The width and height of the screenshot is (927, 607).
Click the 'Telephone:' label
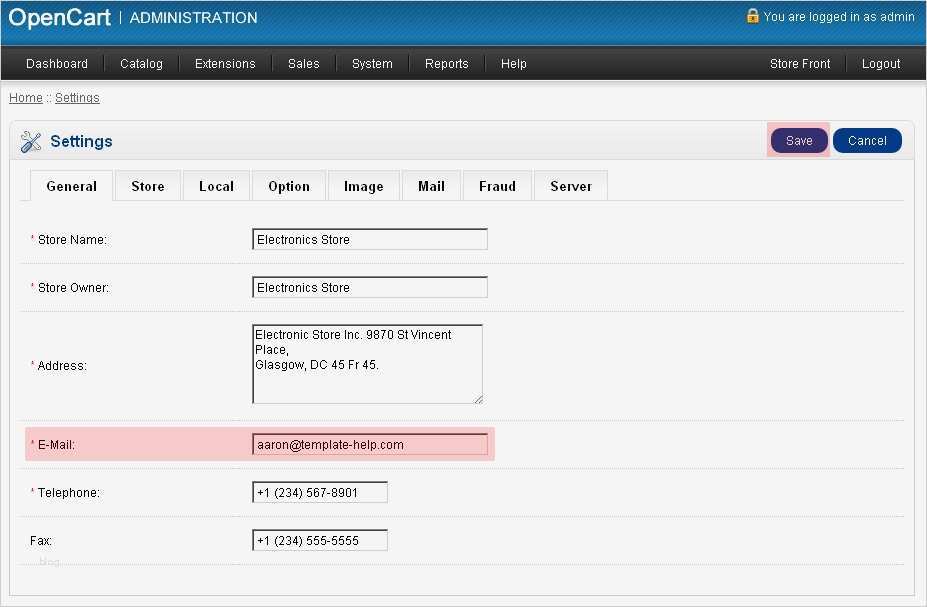[69, 493]
